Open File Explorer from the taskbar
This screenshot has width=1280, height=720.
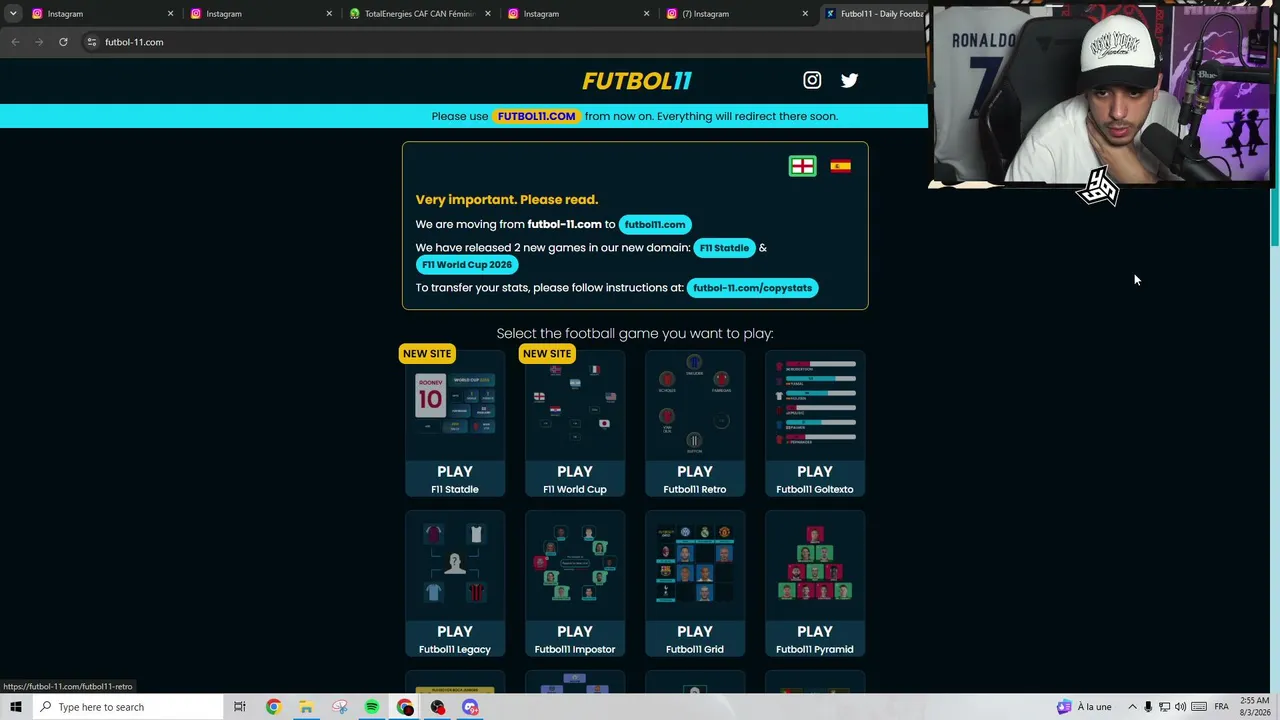(x=306, y=707)
